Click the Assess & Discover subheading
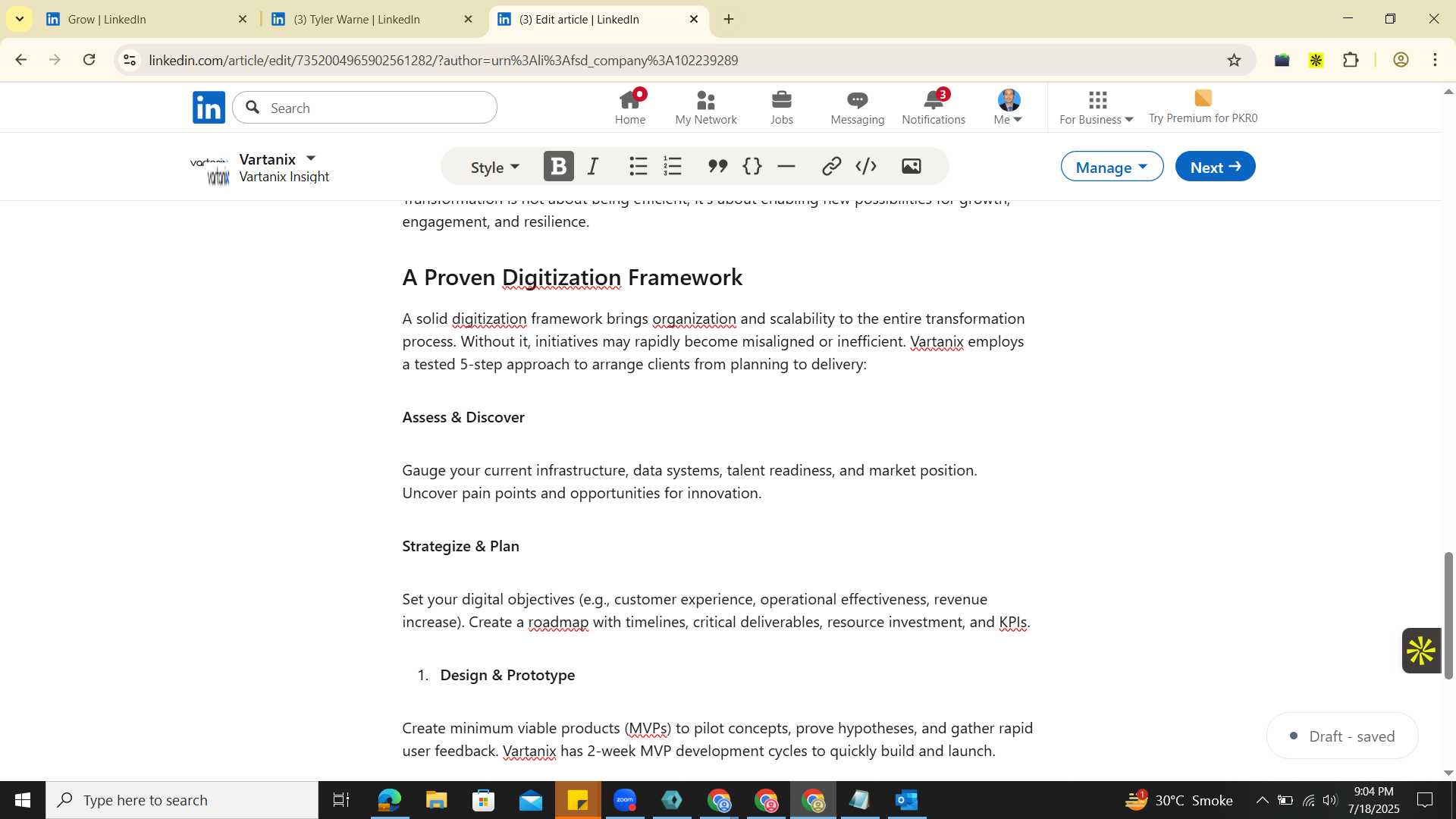The height and width of the screenshot is (819, 1456). click(463, 417)
